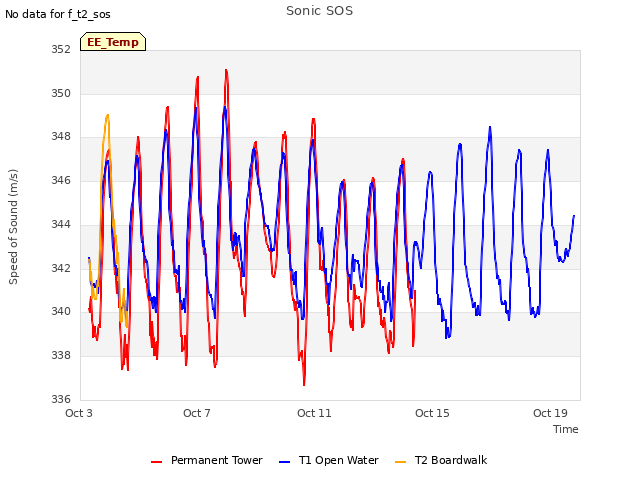Viewport: 640px width, 480px height.
Task: Click the 340 y-axis tick label
Action: pyautogui.click(x=61, y=311)
